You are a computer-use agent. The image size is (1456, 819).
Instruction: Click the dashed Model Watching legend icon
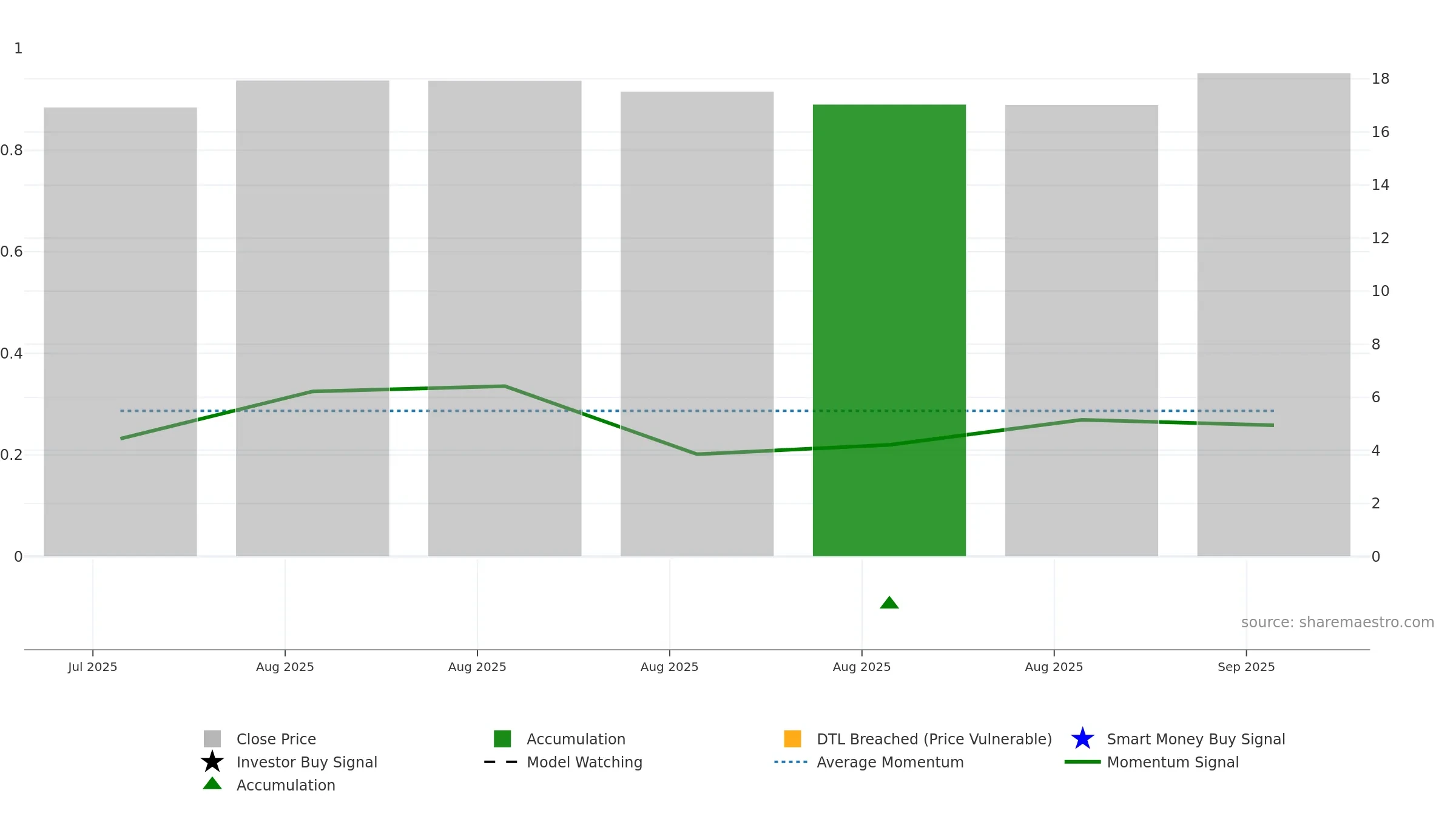[501, 762]
